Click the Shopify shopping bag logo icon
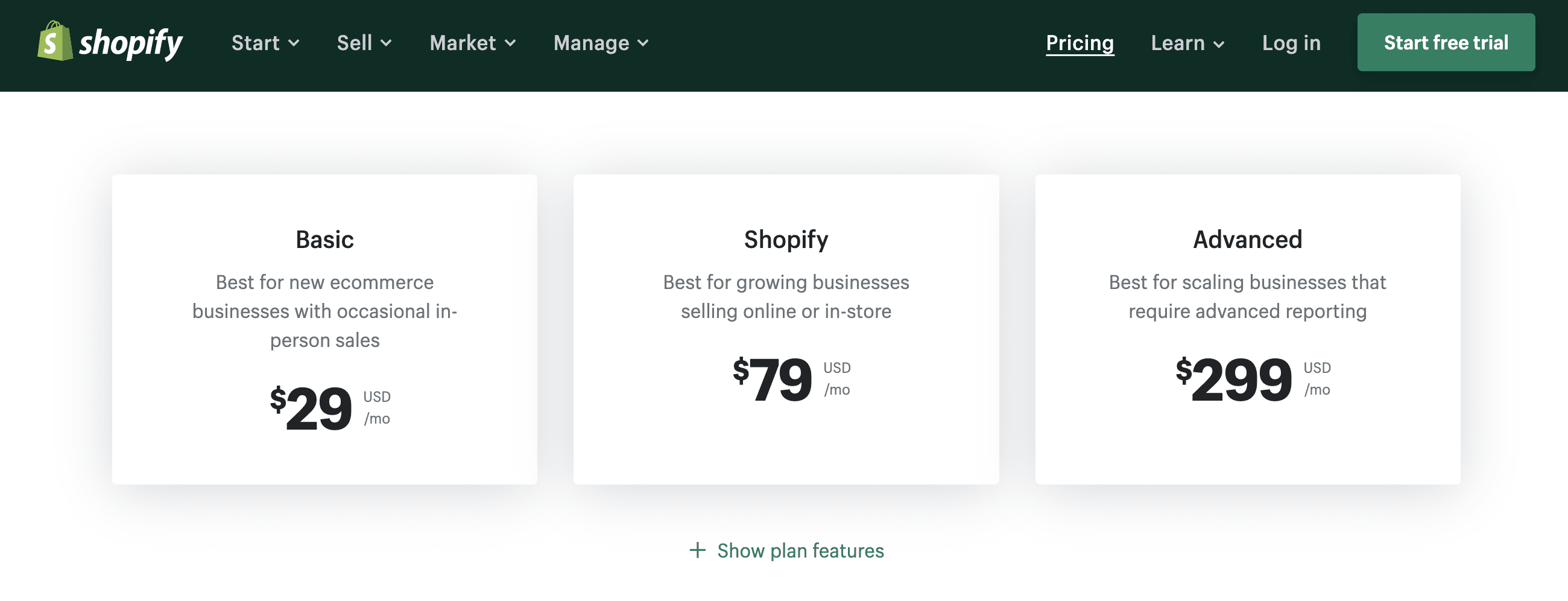 55,41
